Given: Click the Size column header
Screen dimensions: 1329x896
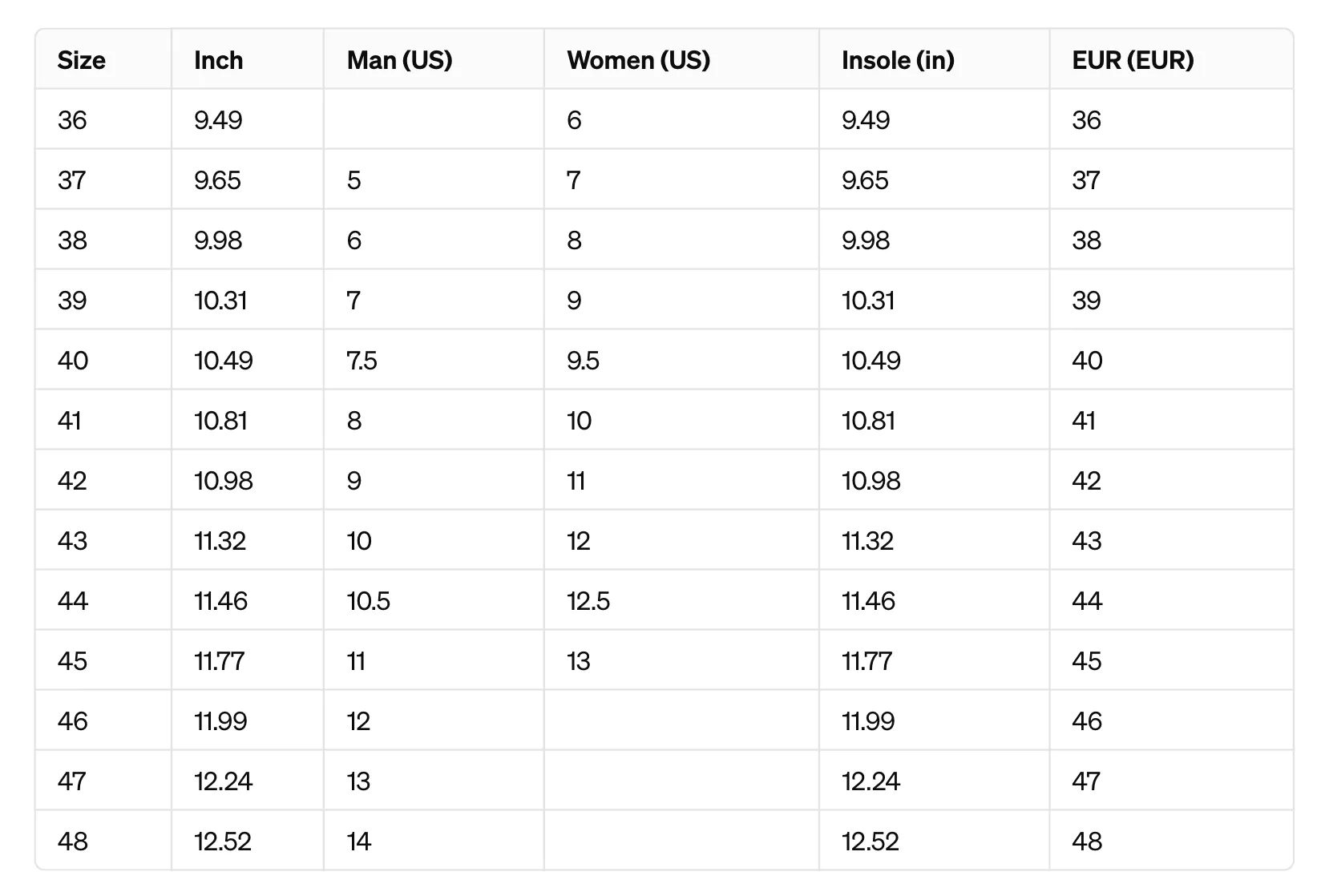Looking at the screenshot, I should click(x=81, y=60).
